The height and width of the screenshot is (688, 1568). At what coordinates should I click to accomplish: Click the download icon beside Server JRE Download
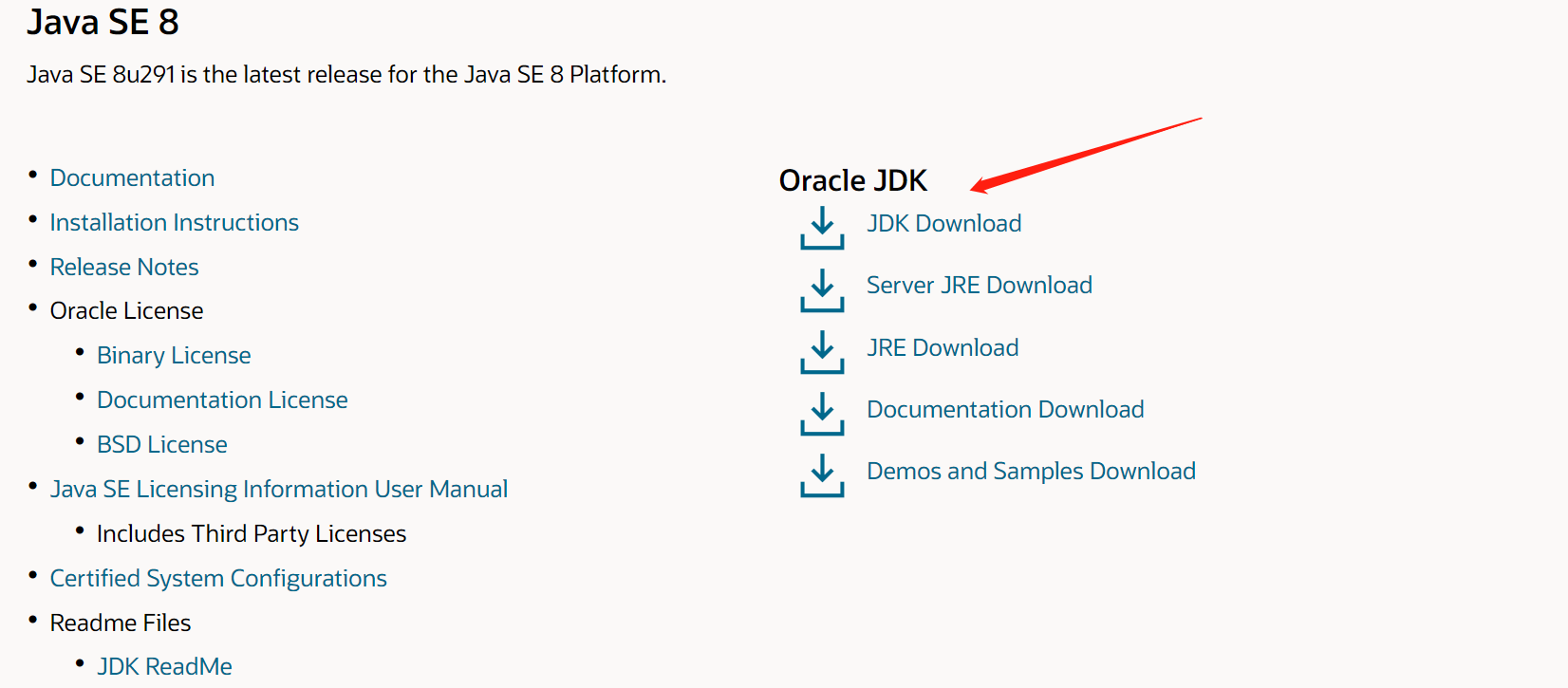pyautogui.click(x=822, y=289)
